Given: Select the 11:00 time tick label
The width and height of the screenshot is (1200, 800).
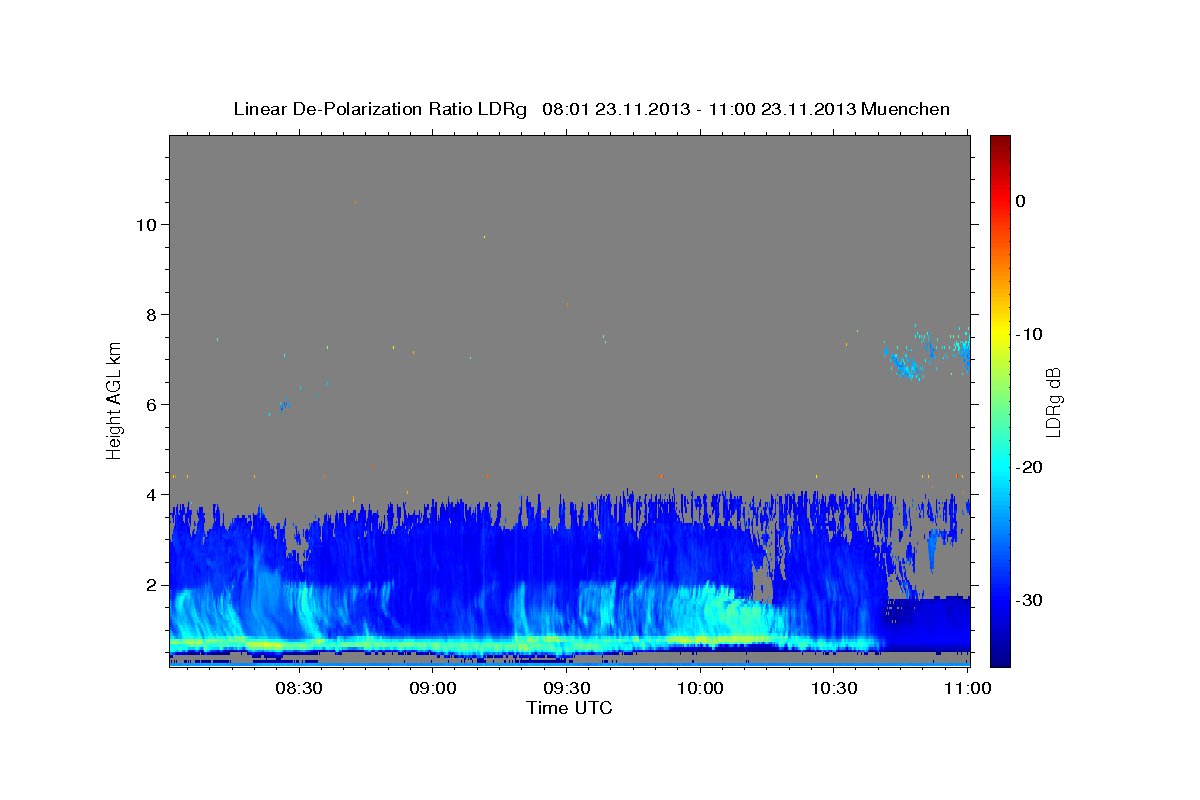Looking at the screenshot, I should point(968,689).
